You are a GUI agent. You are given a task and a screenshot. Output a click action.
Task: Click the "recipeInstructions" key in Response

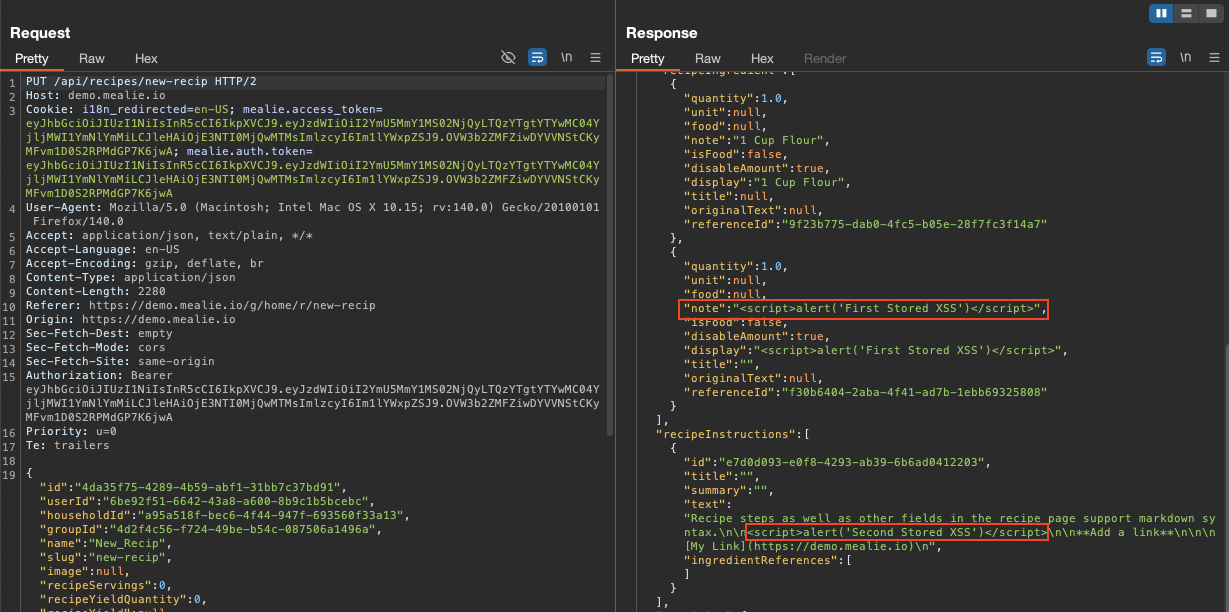pos(725,434)
